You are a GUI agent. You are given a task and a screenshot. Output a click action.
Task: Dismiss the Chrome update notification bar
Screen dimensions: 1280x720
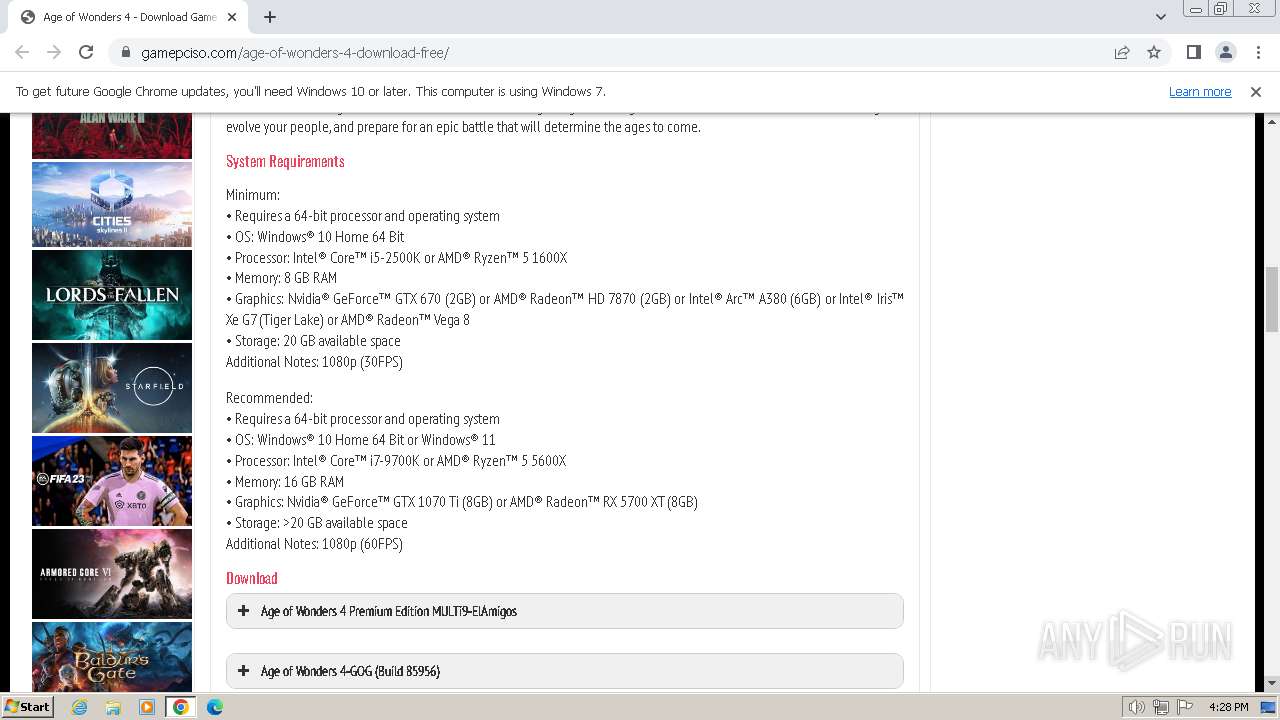[x=1255, y=91]
